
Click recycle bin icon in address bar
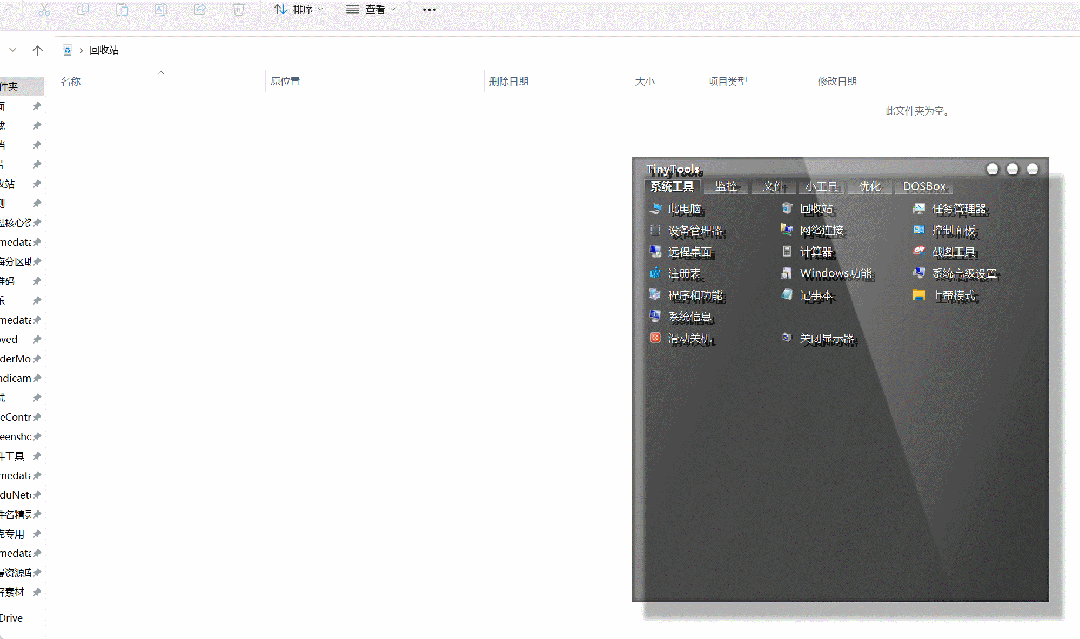click(x=68, y=50)
